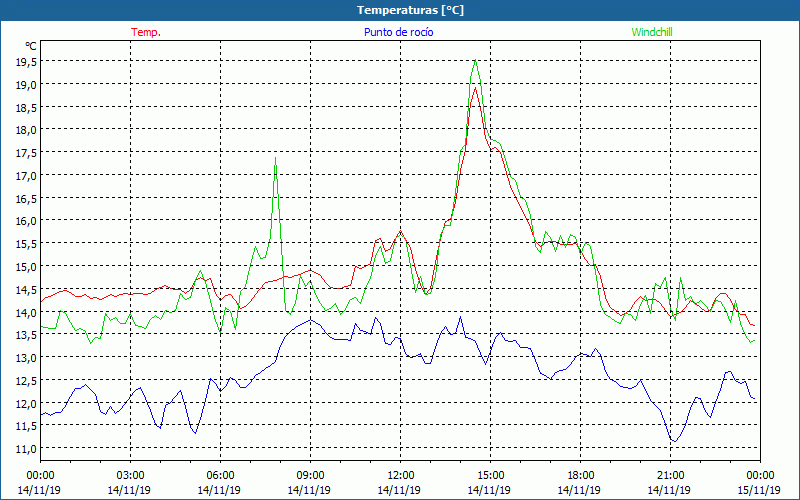Click the 15/11/19 date label on the x-axis
Viewport: 800px width, 500px height.
point(760,490)
